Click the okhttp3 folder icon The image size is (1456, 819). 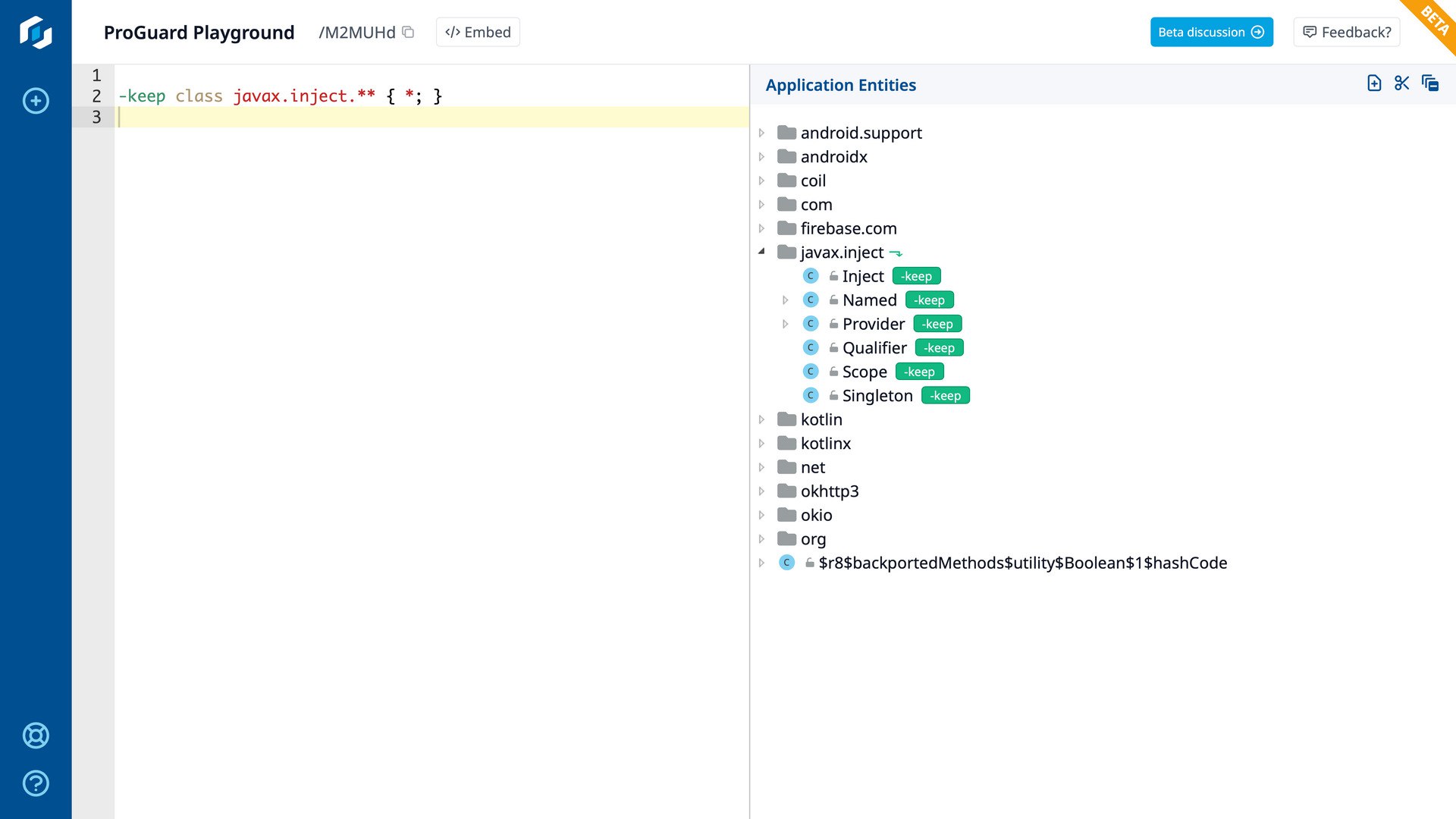tap(787, 491)
